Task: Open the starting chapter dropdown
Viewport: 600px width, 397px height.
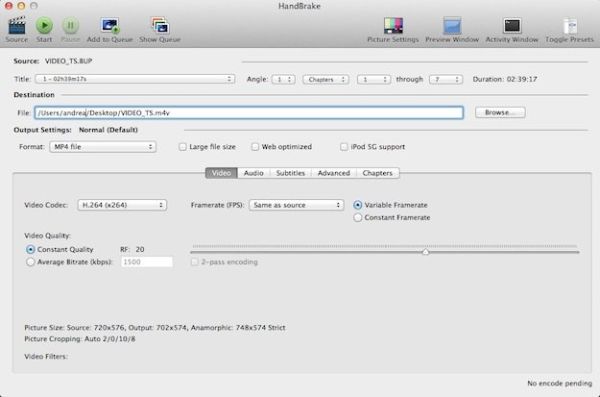Action: click(x=374, y=79)
